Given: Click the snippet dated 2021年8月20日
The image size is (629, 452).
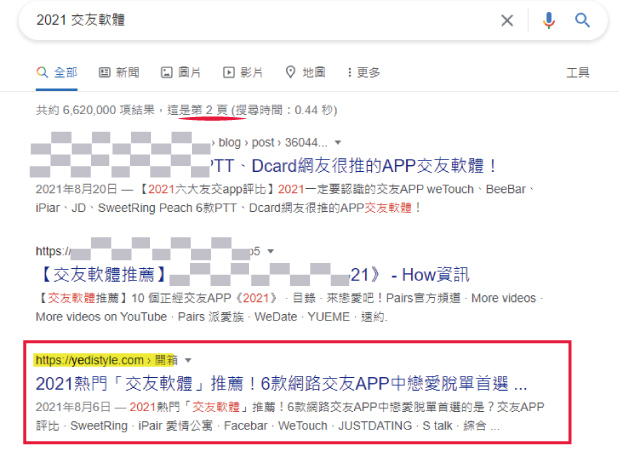Looking at the screenshot, I should [x=285, y=199].
